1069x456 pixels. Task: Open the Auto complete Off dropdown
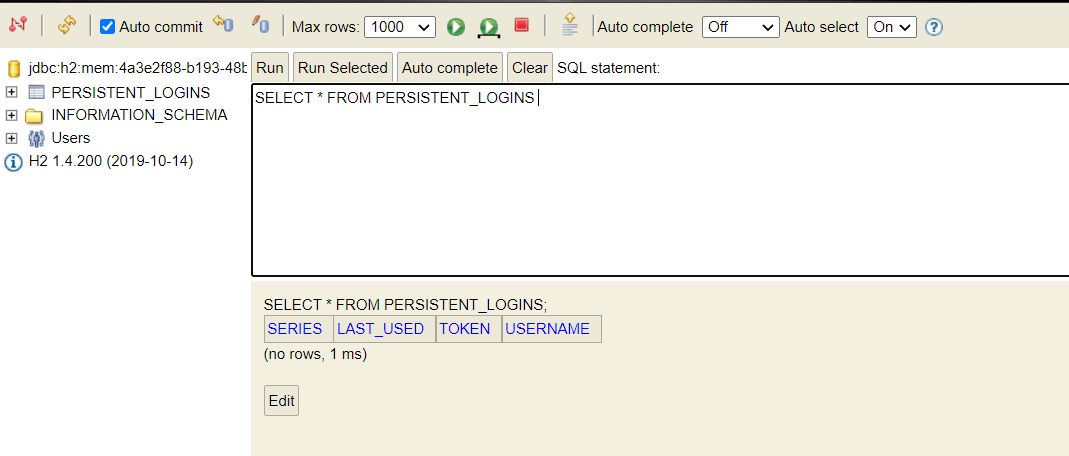[740, 27]
